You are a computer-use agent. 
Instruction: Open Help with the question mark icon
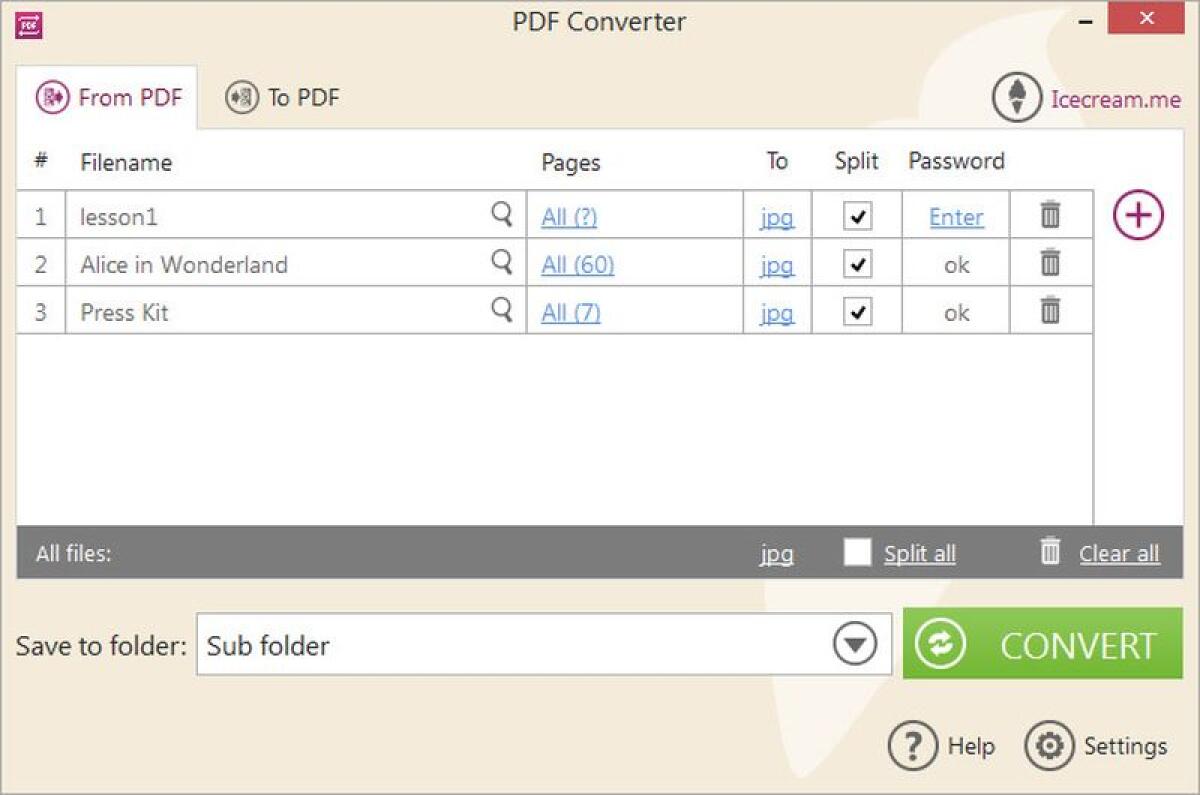[x=913, y=746]
